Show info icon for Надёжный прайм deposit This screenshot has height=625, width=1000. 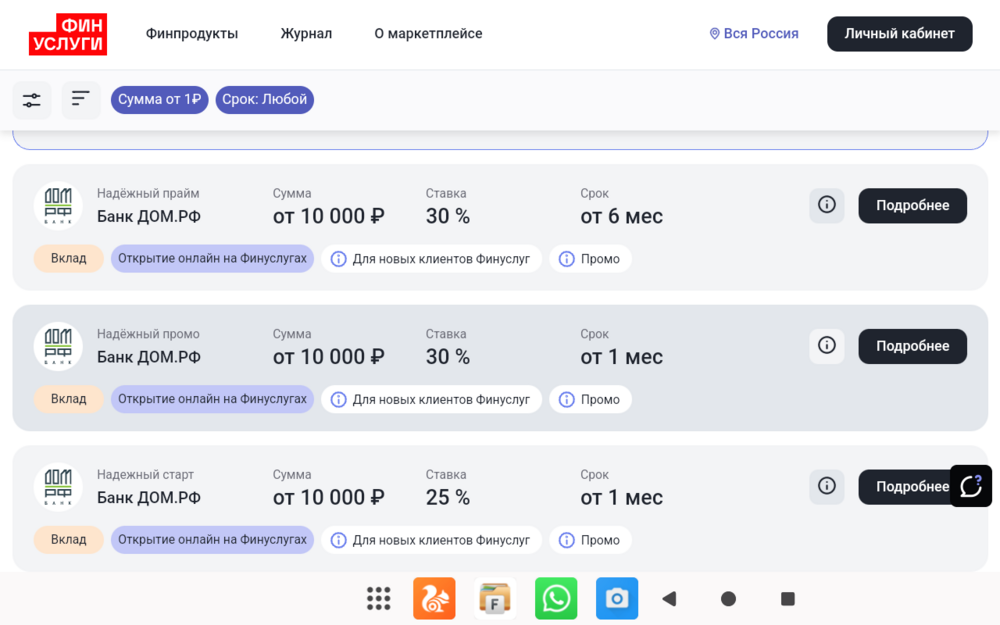click(827, 205)
